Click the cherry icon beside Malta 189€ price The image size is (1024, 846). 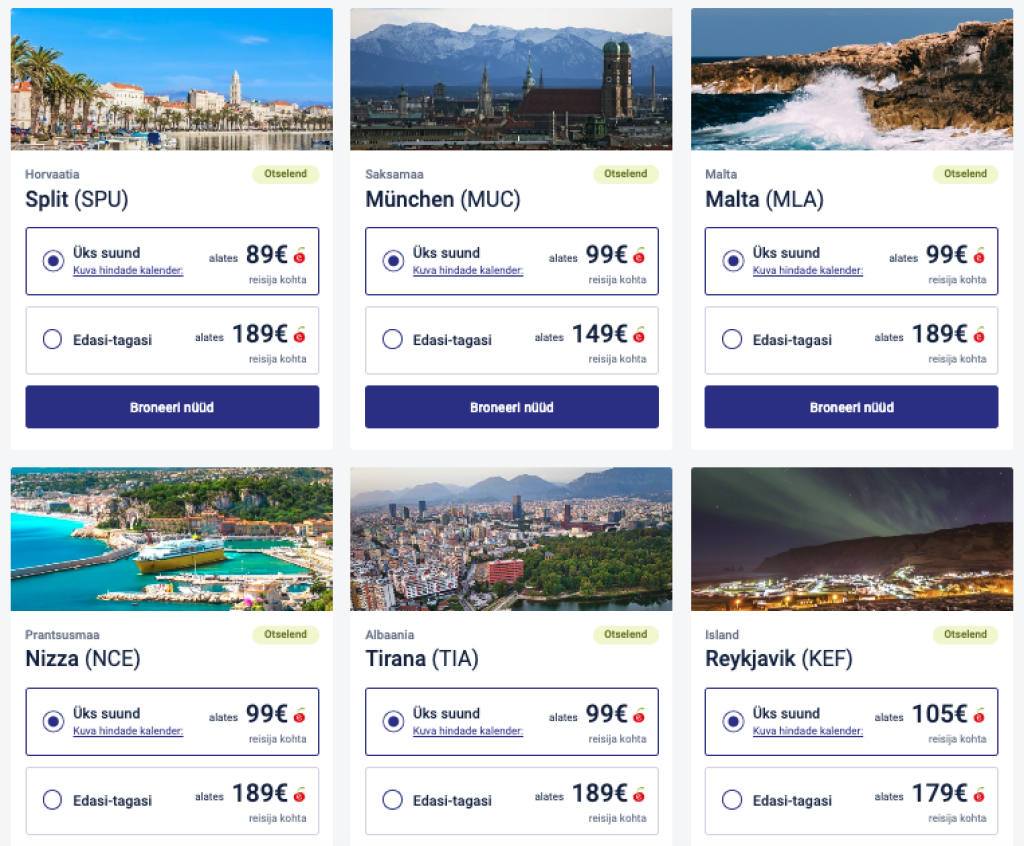979,335
